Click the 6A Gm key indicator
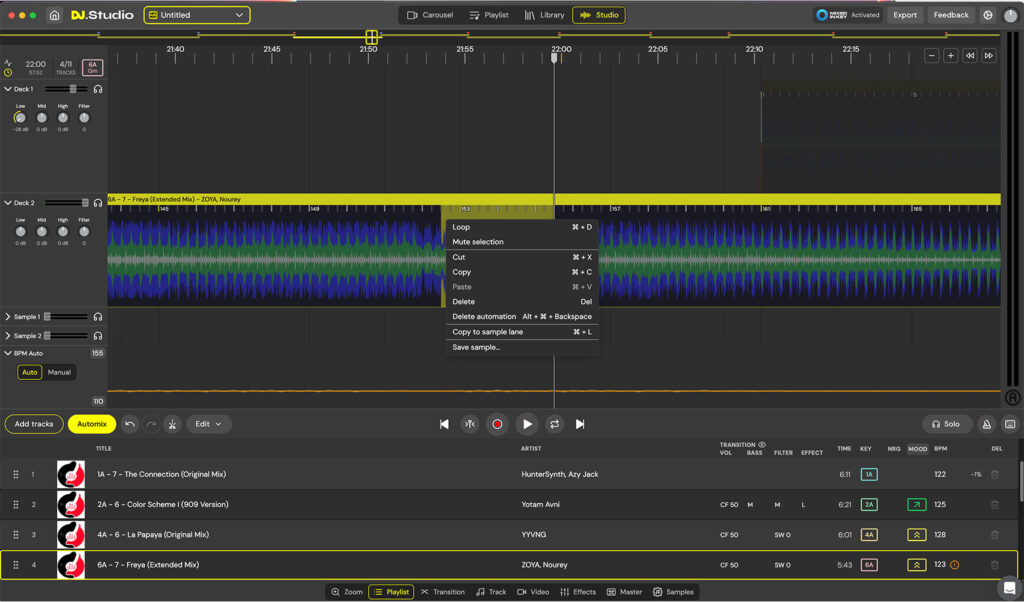The width and height of the screenshot is (1024, 602). coord(92,67)
